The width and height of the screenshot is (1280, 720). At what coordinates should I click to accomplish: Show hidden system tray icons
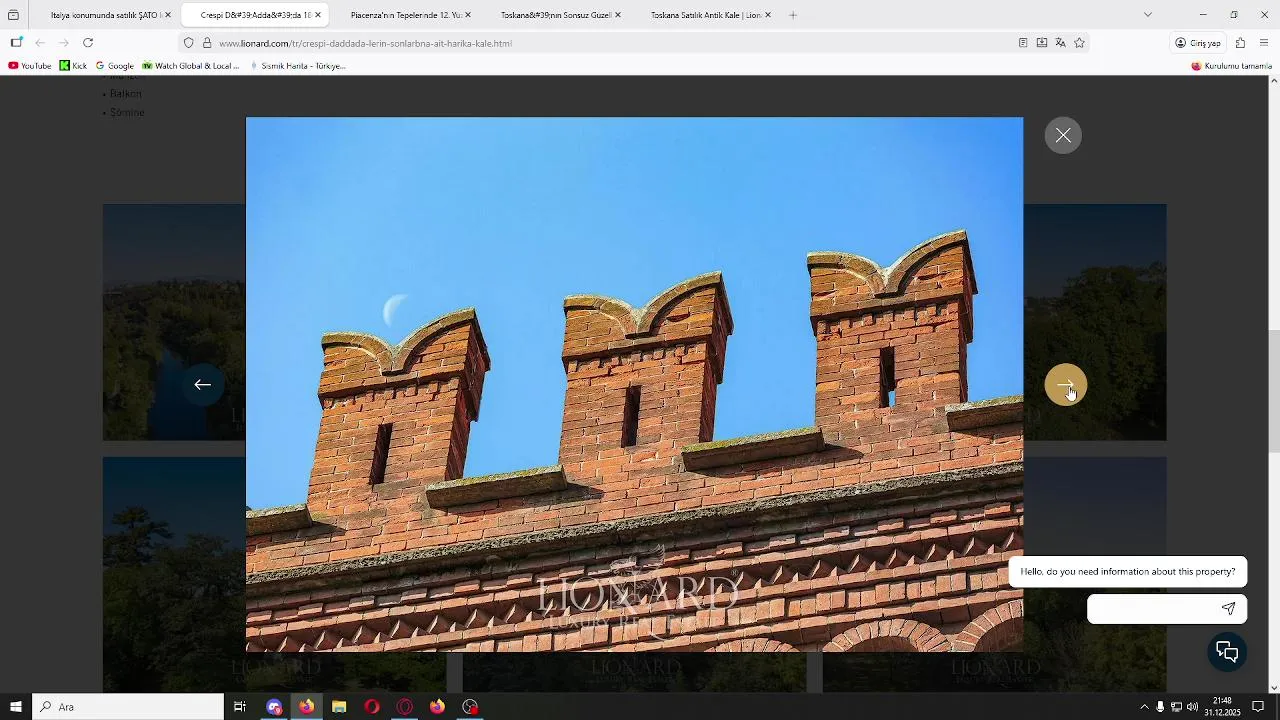pyautogui.click(x=1144, y=707)
